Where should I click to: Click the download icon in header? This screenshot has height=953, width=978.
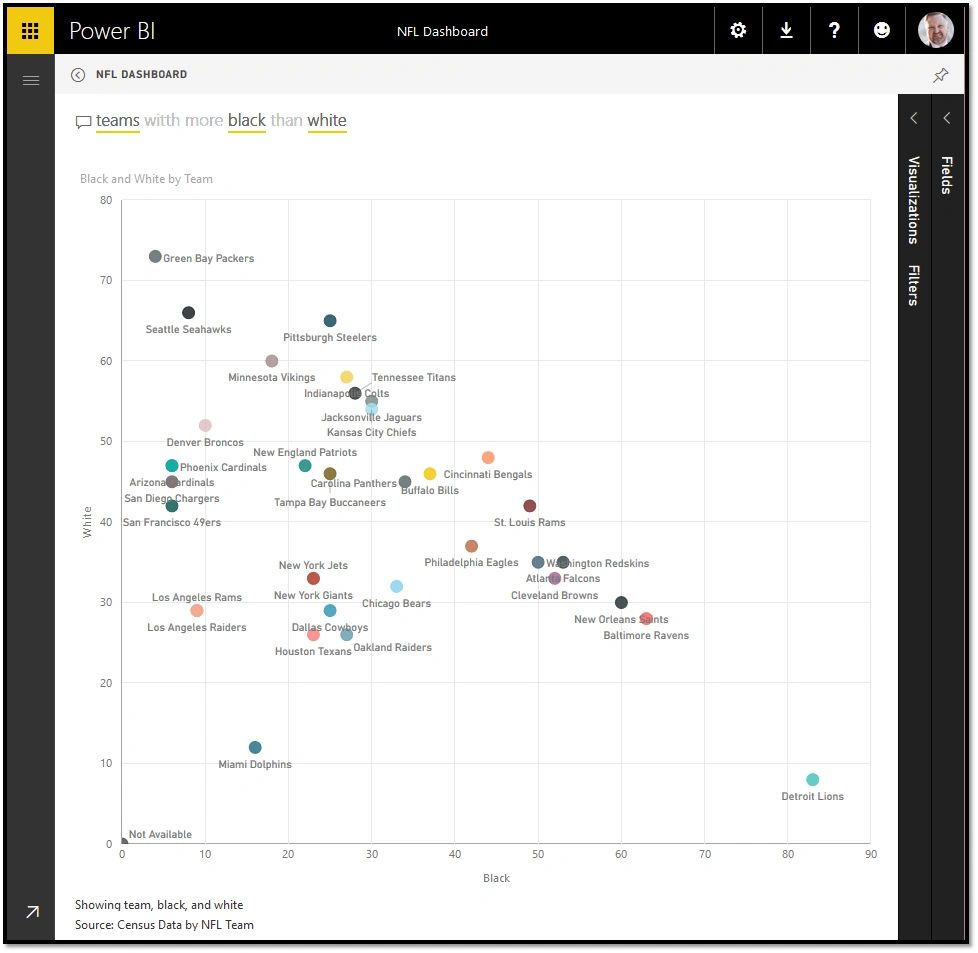786,30
